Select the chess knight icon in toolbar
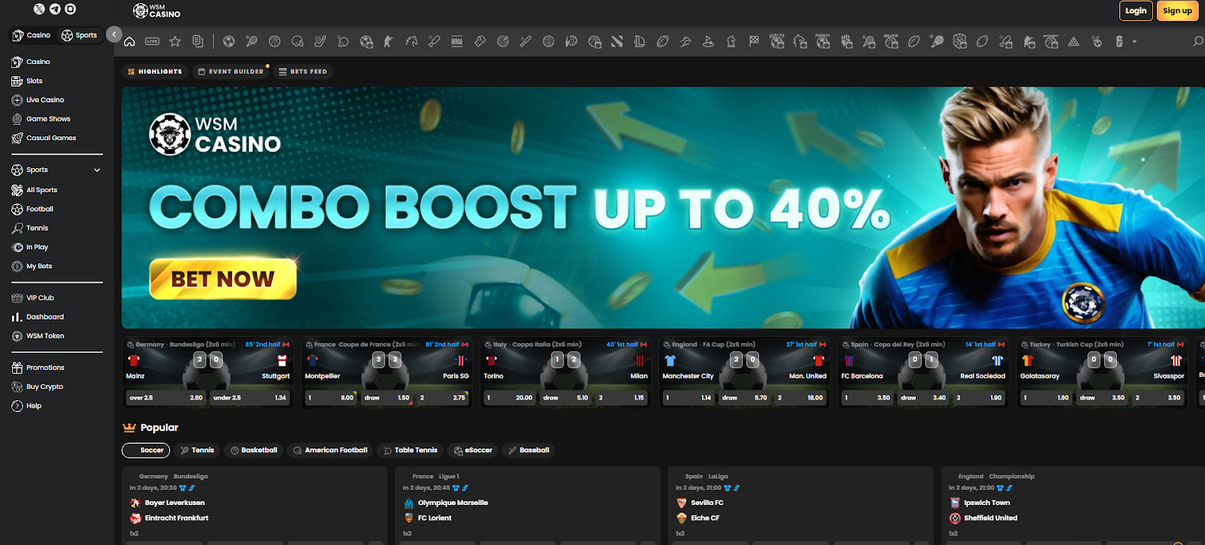This screenshot has height=545, width=1205. 731,42
